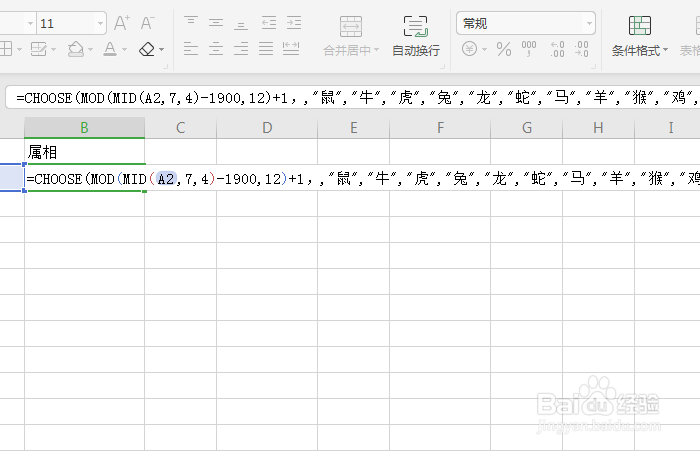Select column C header

pos(180,128)
